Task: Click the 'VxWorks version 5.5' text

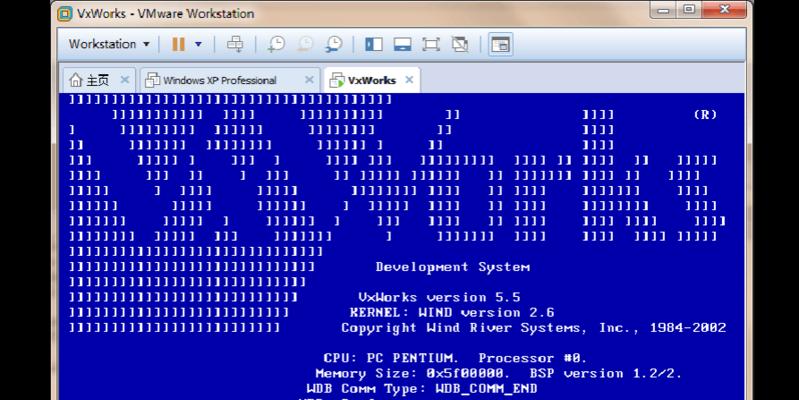Action: pyautogui.click(x=439, y=297)
